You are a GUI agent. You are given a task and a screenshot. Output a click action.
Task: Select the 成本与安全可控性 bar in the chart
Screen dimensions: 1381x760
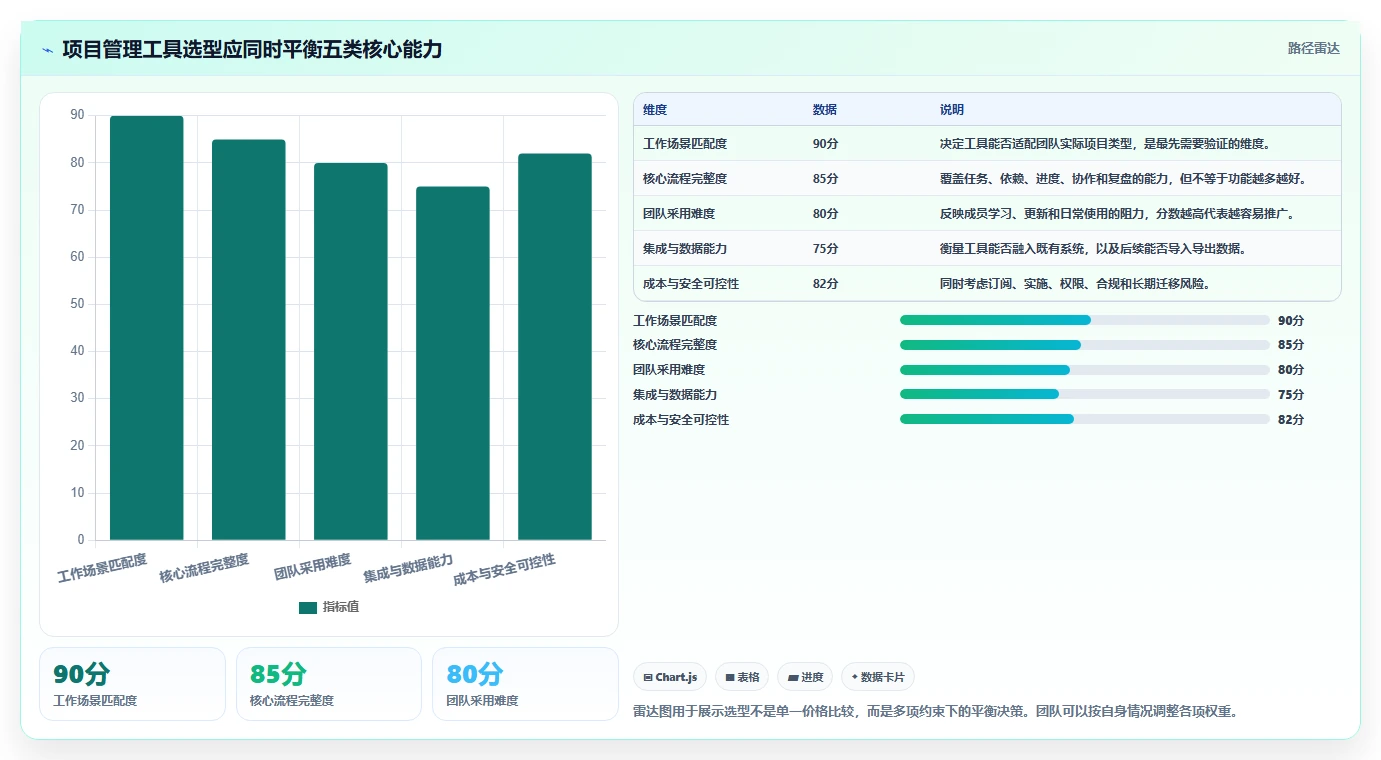555,347
